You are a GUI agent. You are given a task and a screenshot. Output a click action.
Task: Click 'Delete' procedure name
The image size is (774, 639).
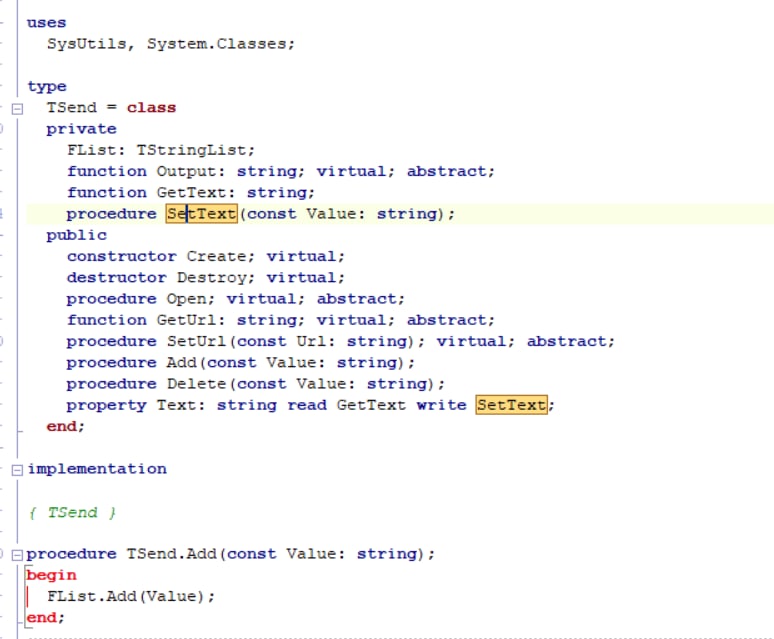click(196, 384)
